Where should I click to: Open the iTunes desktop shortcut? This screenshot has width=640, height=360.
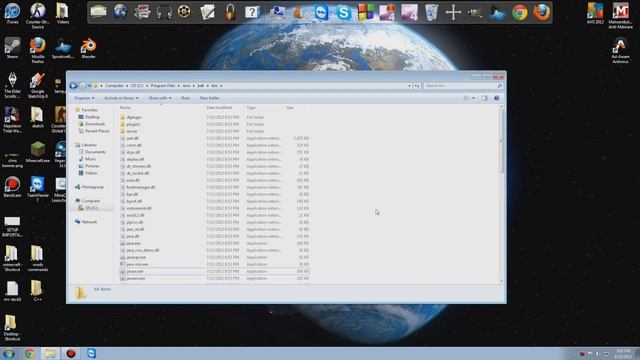[12, 13]
